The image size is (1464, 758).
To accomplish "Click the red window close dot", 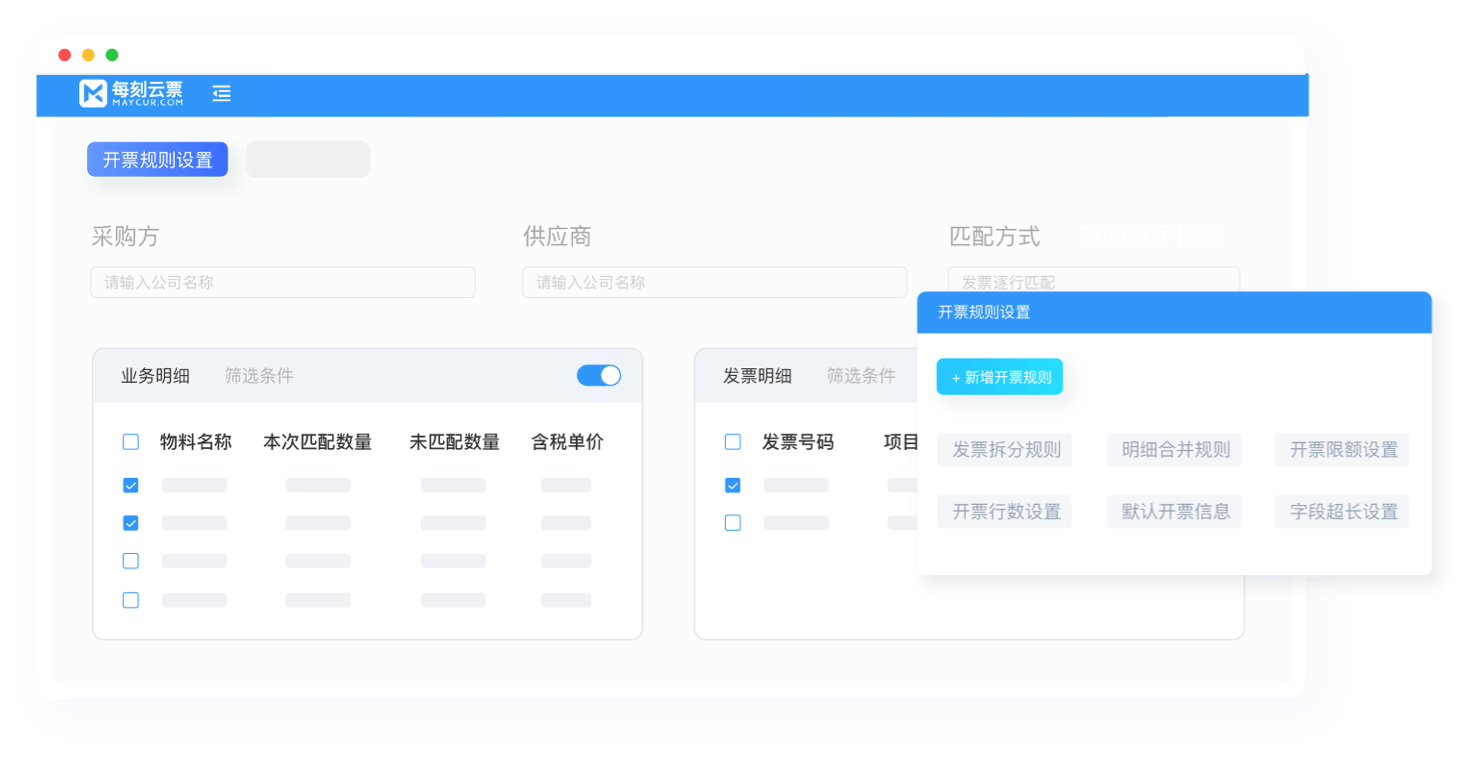I will click(65, 55).
